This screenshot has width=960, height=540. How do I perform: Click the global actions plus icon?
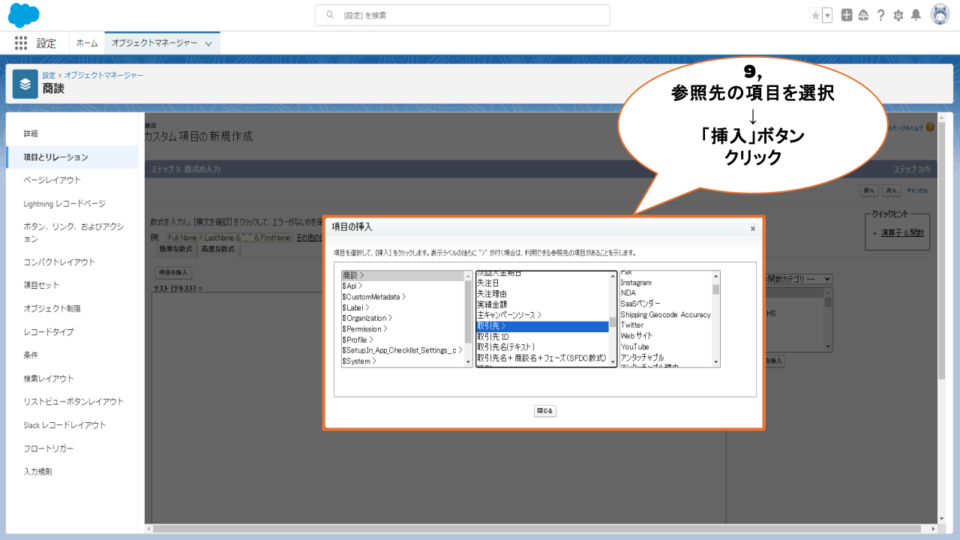tap(846, 15)
